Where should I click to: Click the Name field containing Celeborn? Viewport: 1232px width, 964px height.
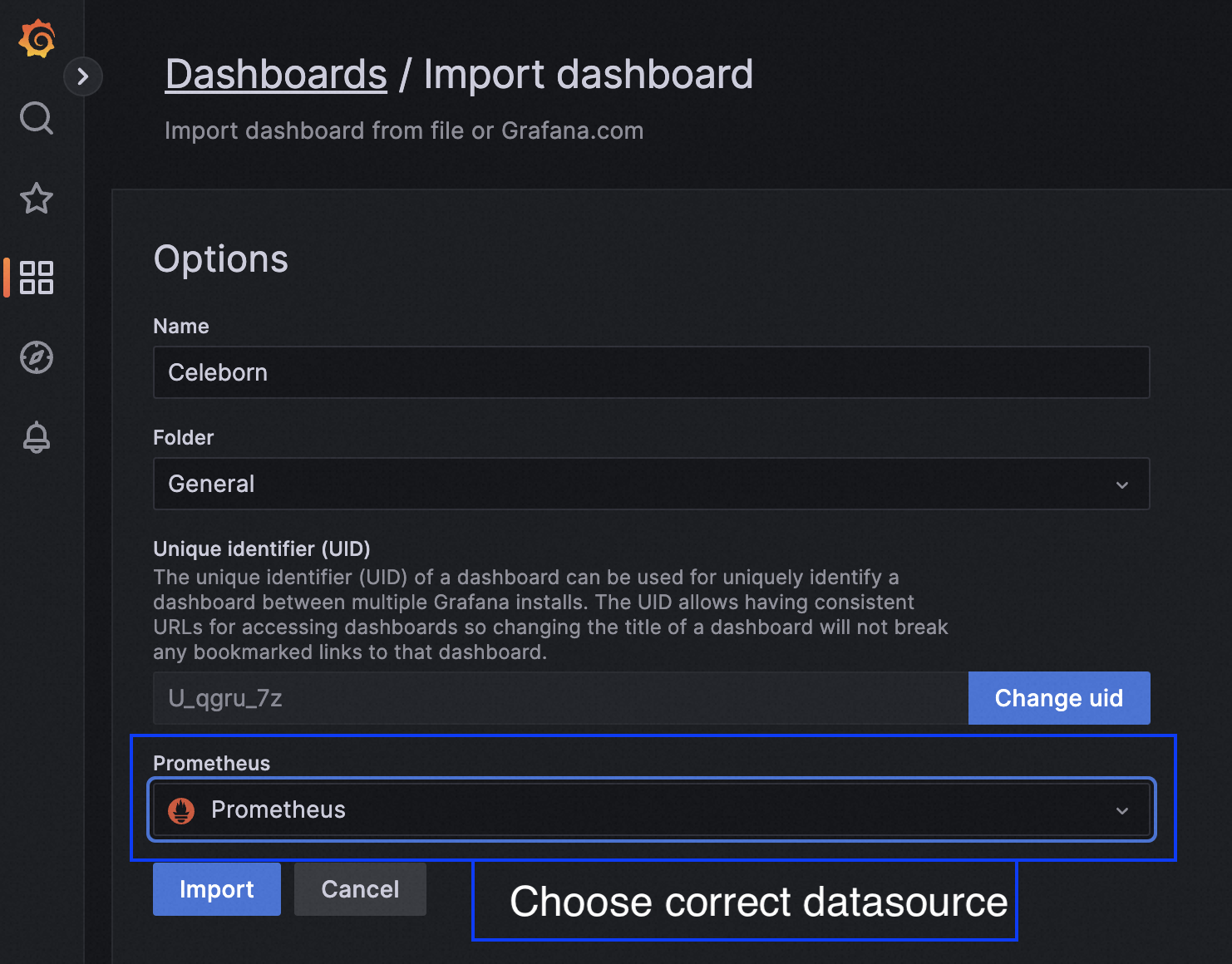tap(650, 372)
